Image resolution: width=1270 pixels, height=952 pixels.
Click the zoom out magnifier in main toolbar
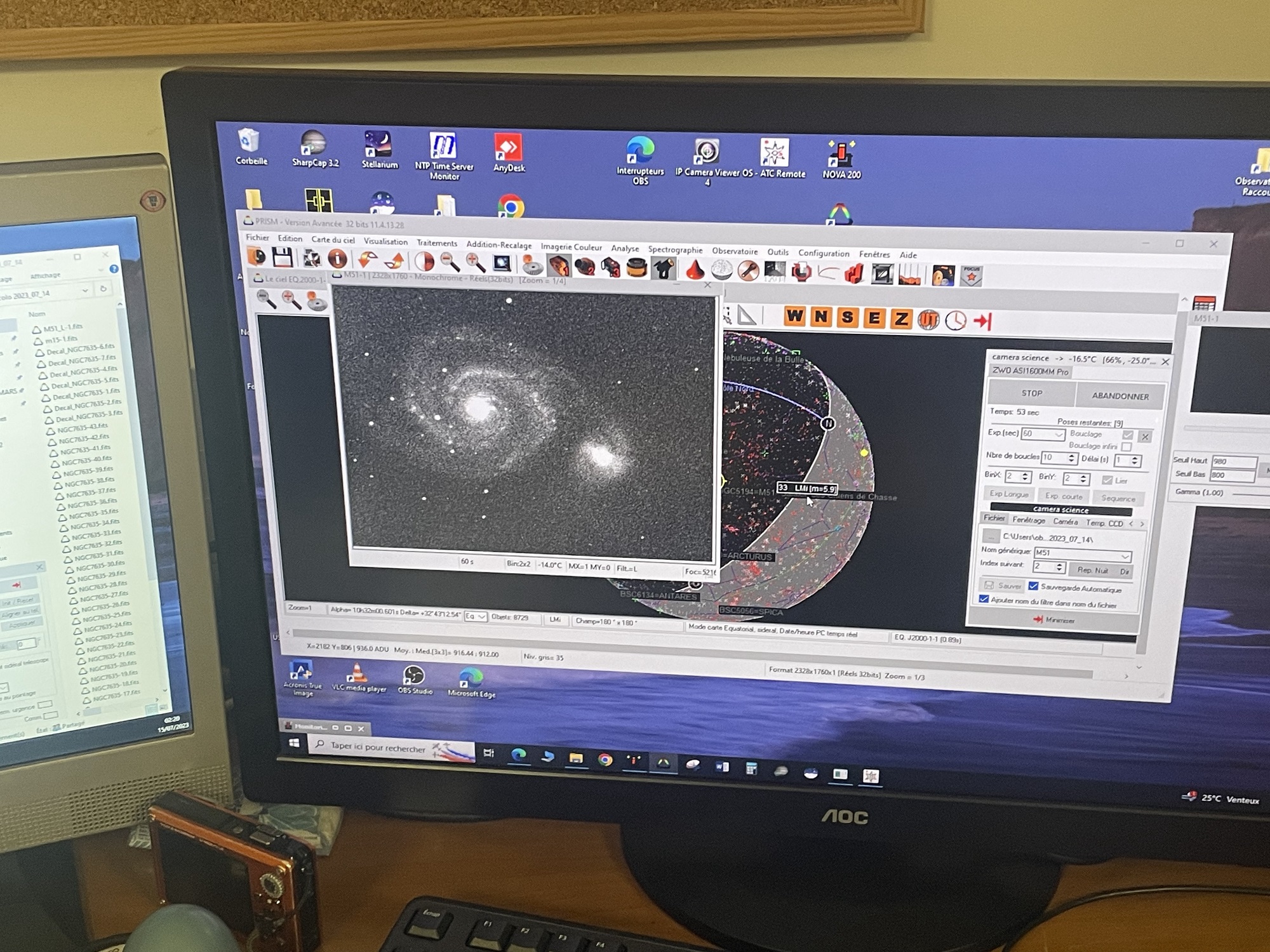(450, 261)
